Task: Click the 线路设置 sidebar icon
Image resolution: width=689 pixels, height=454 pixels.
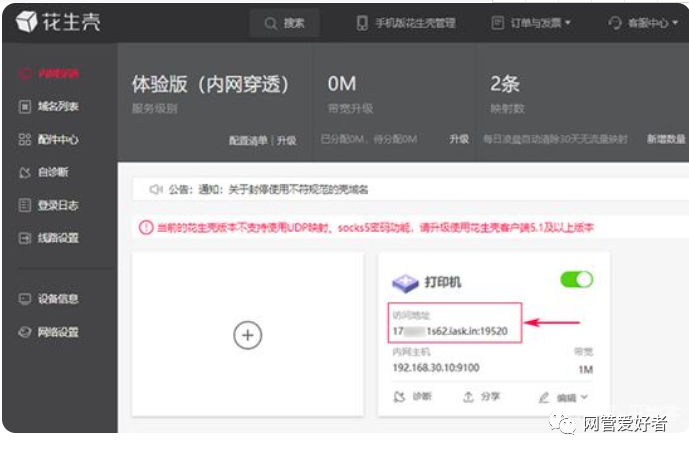Action: [x=25, y=238]
